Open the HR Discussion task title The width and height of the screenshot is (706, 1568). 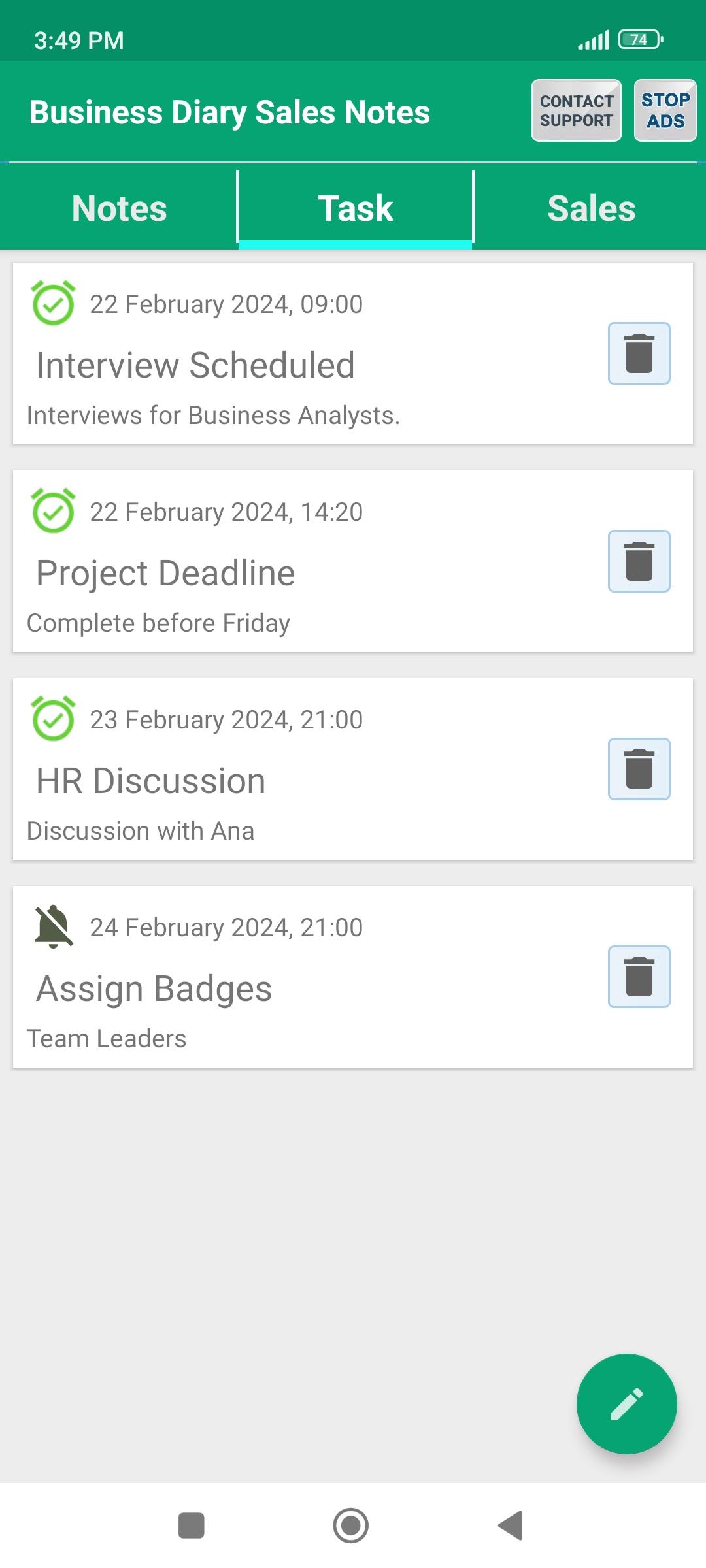pos(151,781)
